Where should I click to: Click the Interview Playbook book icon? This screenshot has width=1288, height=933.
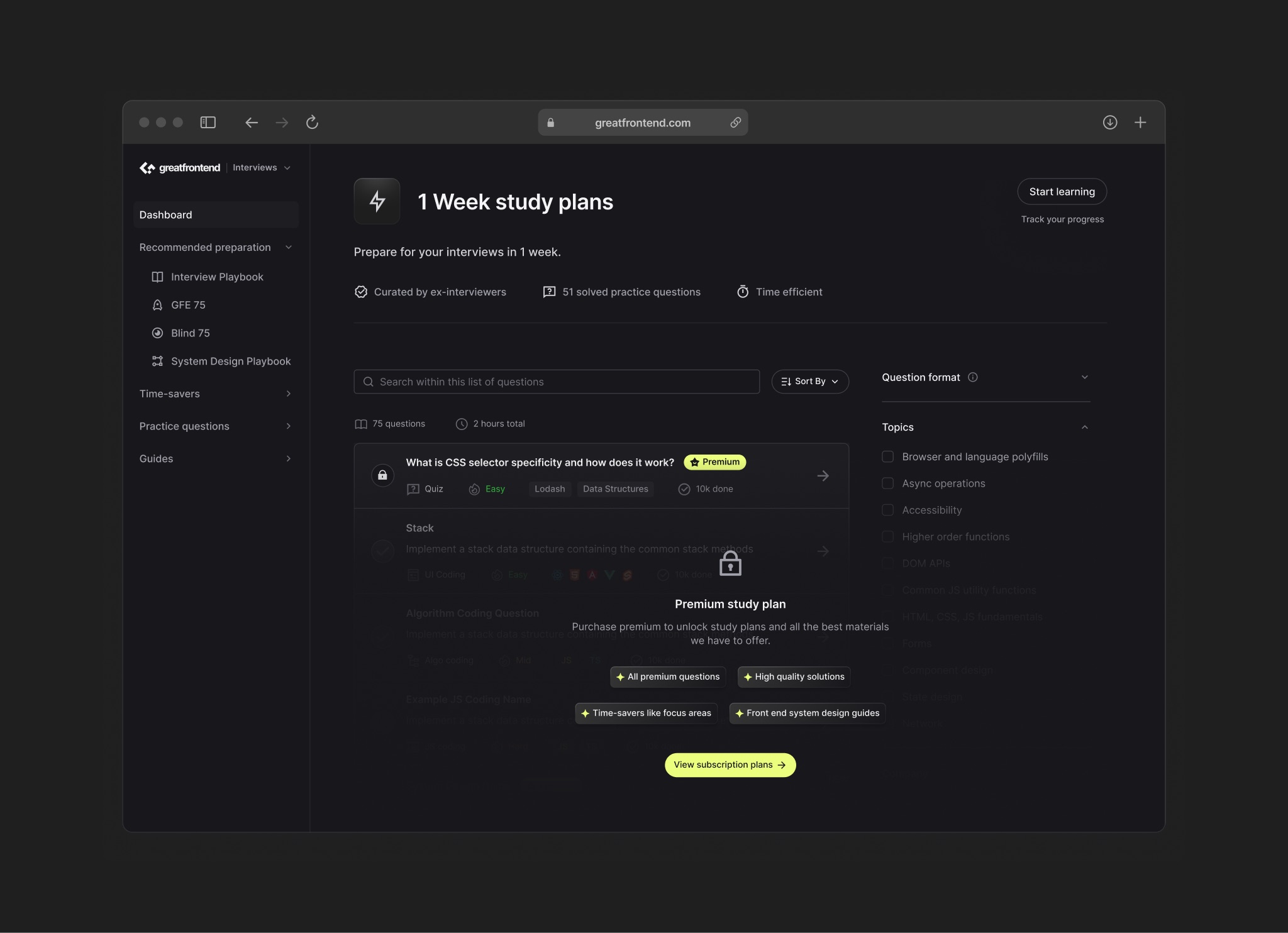point(157,277)
